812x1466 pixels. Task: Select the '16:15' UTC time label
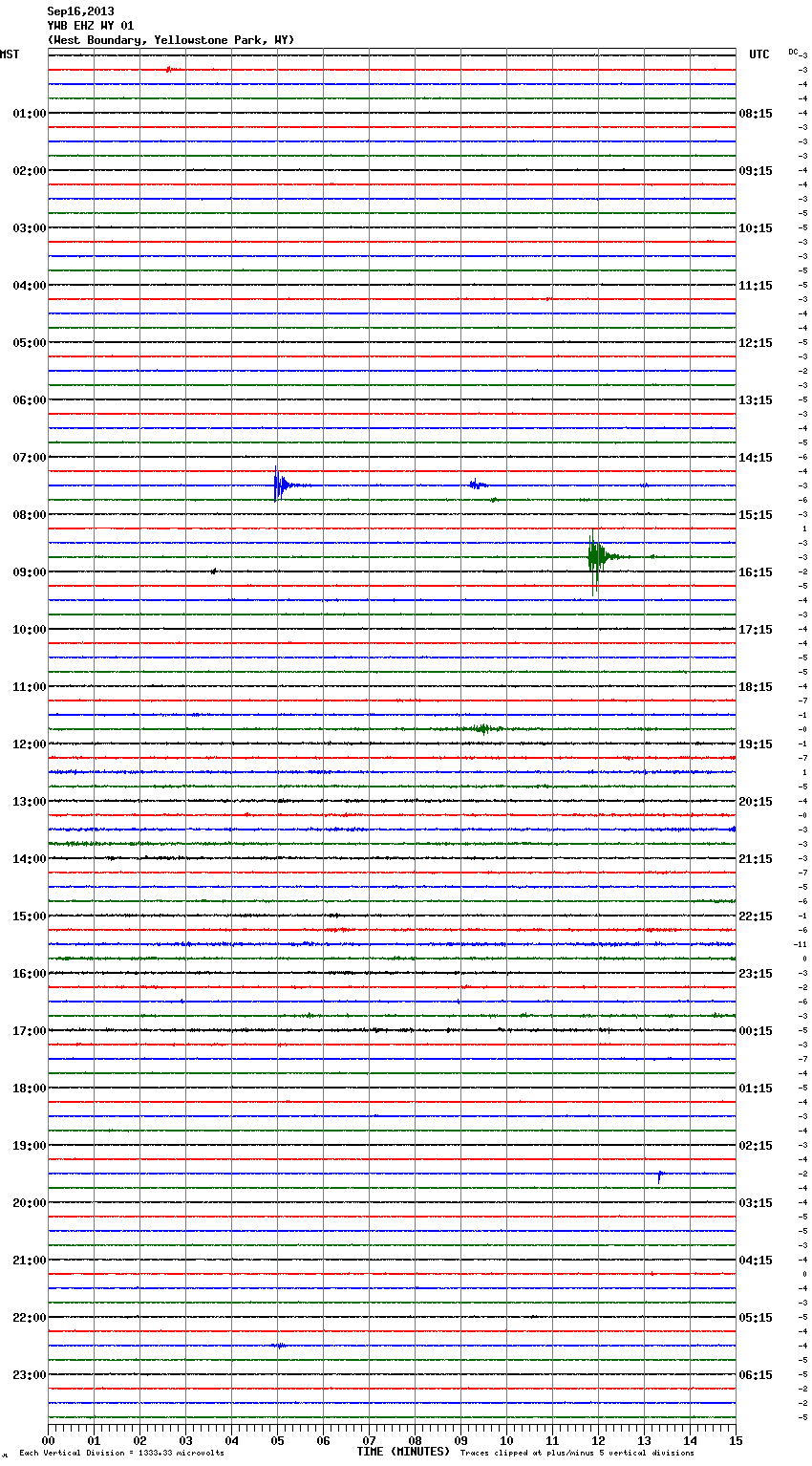[x=756, y=572]
